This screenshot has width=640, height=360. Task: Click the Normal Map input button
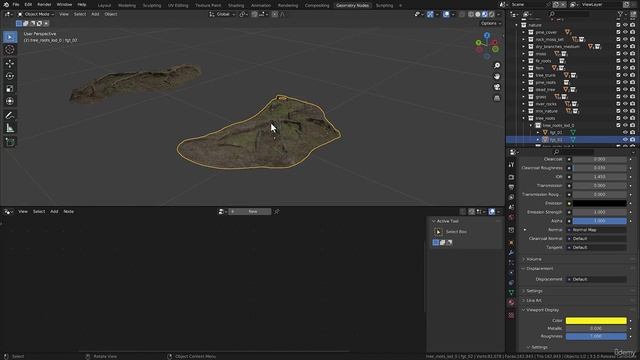596,230
